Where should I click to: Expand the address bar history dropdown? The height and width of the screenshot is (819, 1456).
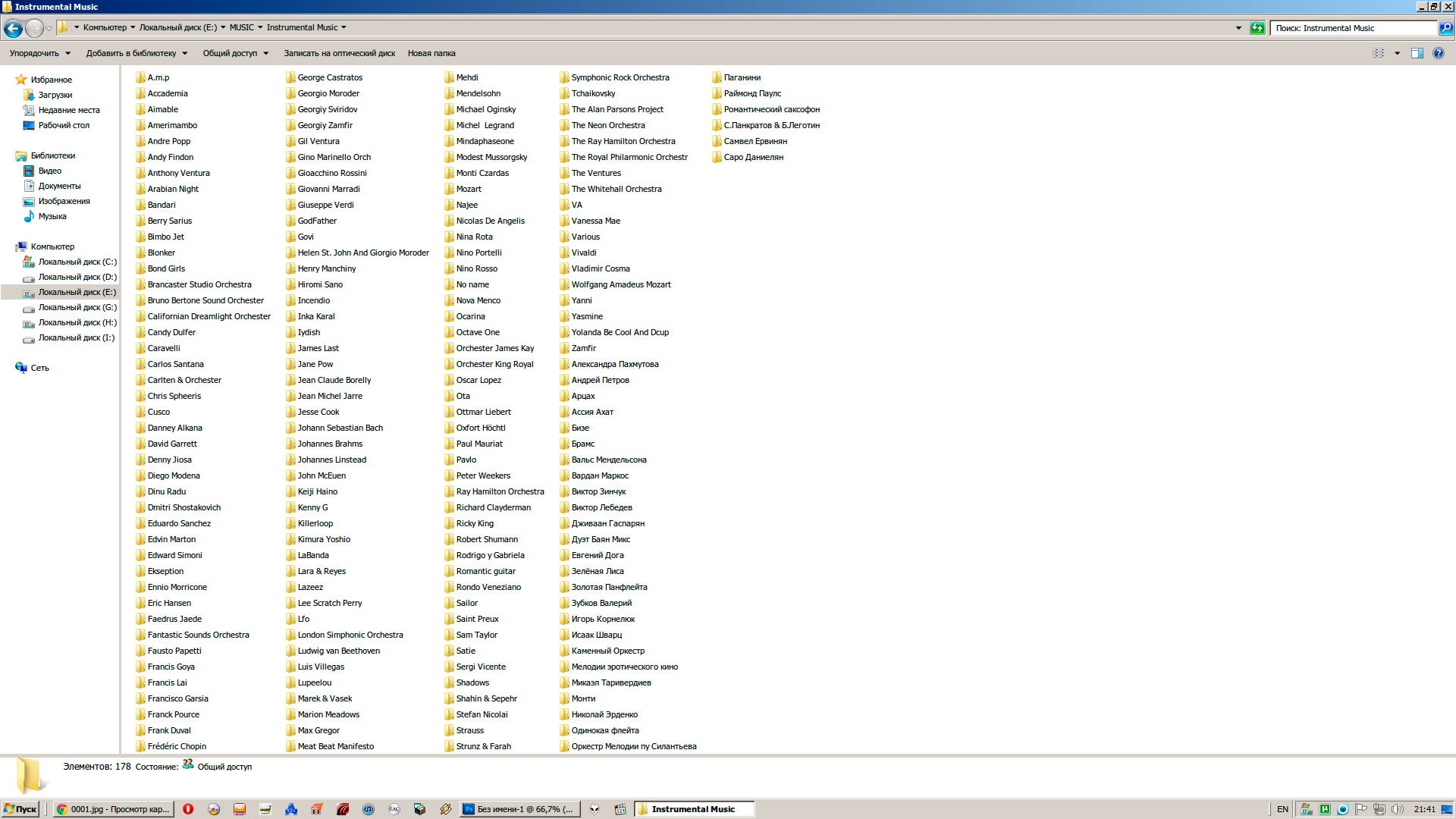[1238, 28]
